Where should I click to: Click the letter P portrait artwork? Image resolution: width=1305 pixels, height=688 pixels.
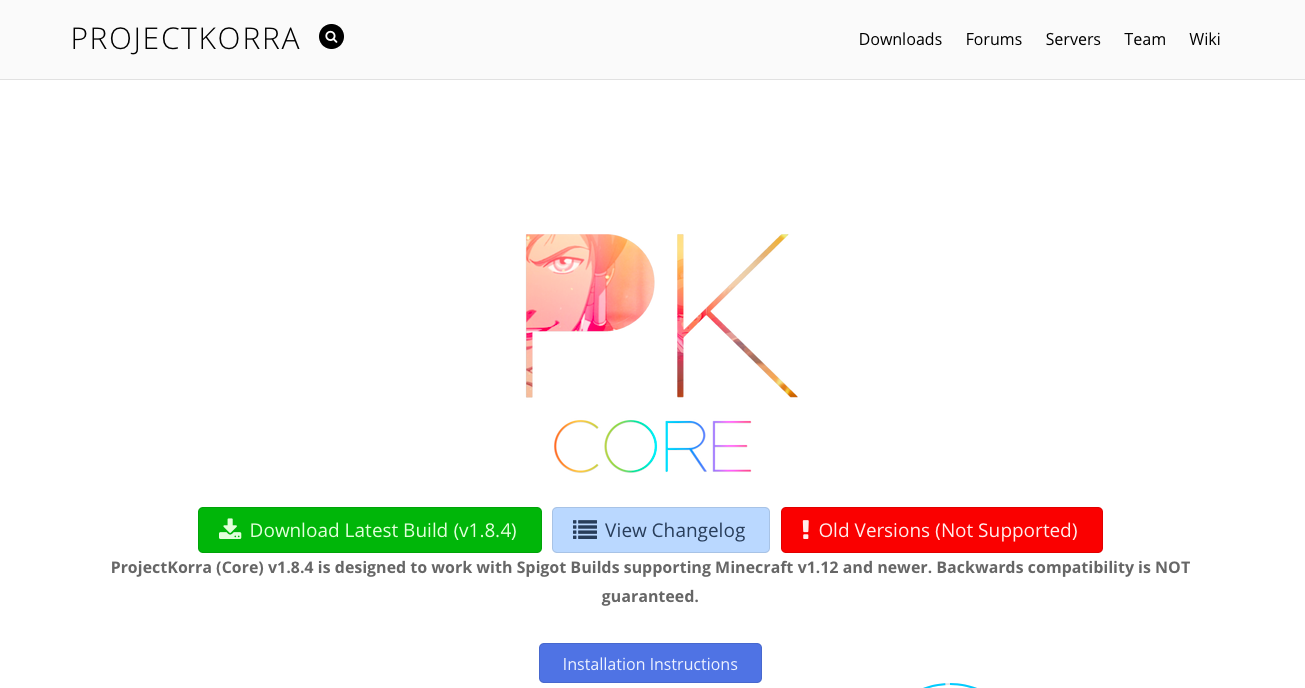click(x=590, y=316)
